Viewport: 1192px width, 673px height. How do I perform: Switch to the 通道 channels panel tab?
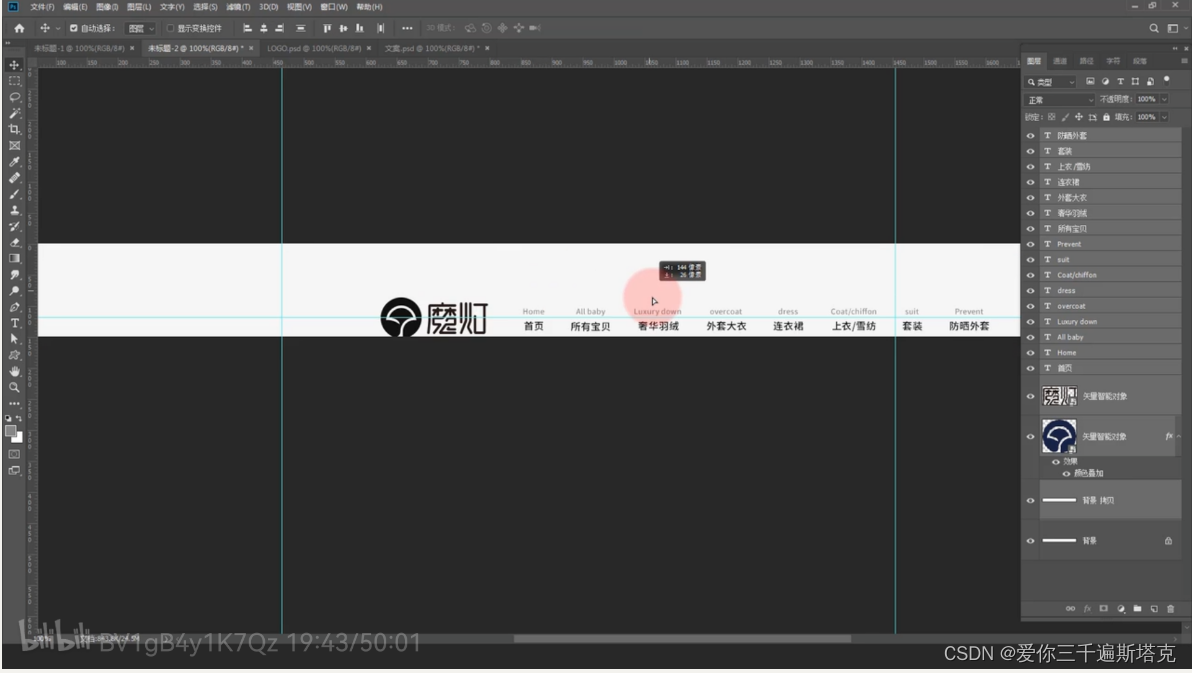[x=1060, y=61]
